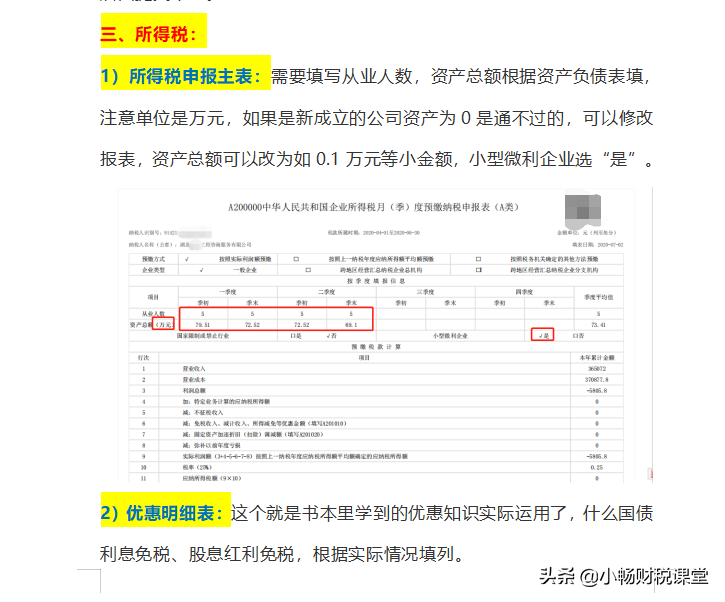Image resolution: width=725 pixels, height=602 pixels.
Task: Toggle the checked '按照实际利润额预缴' option
Action: click(x=187, y=259)
